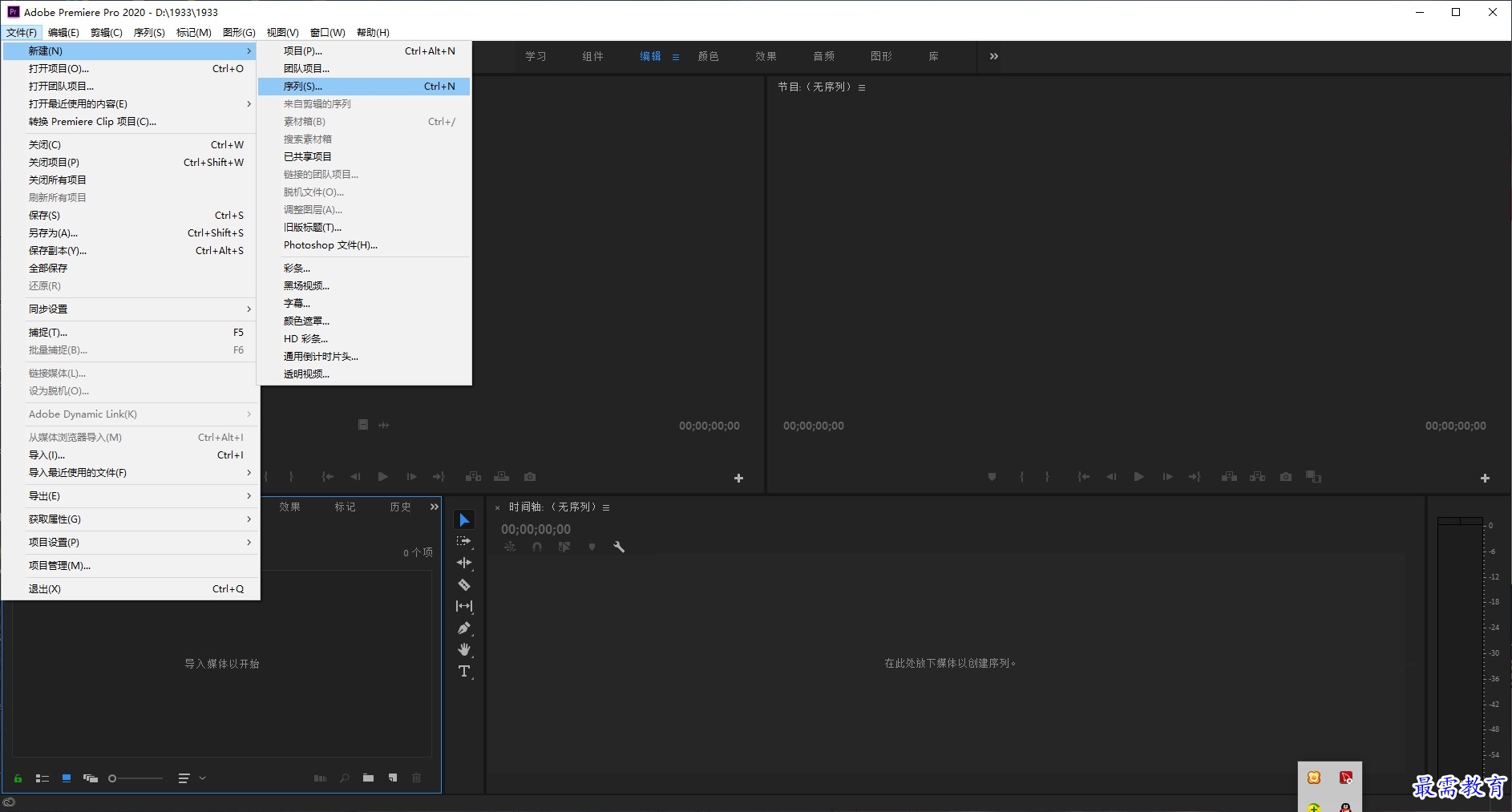Add marker in Program monitor
1512x812 pixels.
(x=993, y=477)
